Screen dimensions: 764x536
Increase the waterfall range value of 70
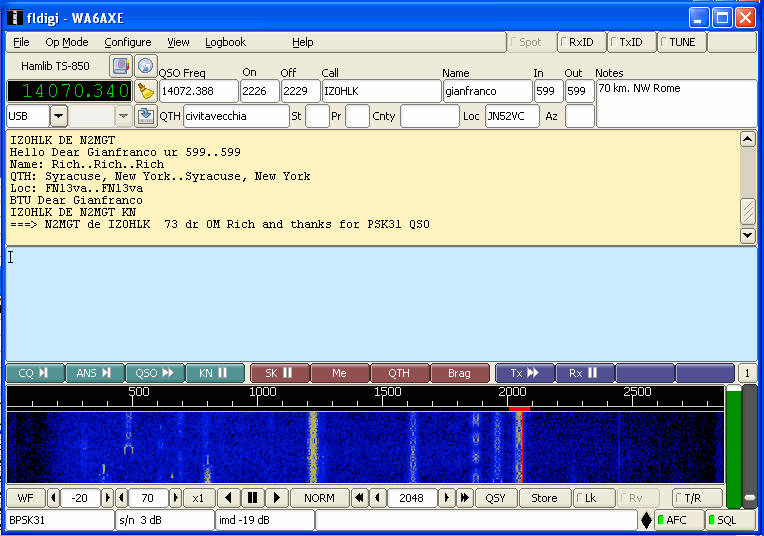coord(176,498)
